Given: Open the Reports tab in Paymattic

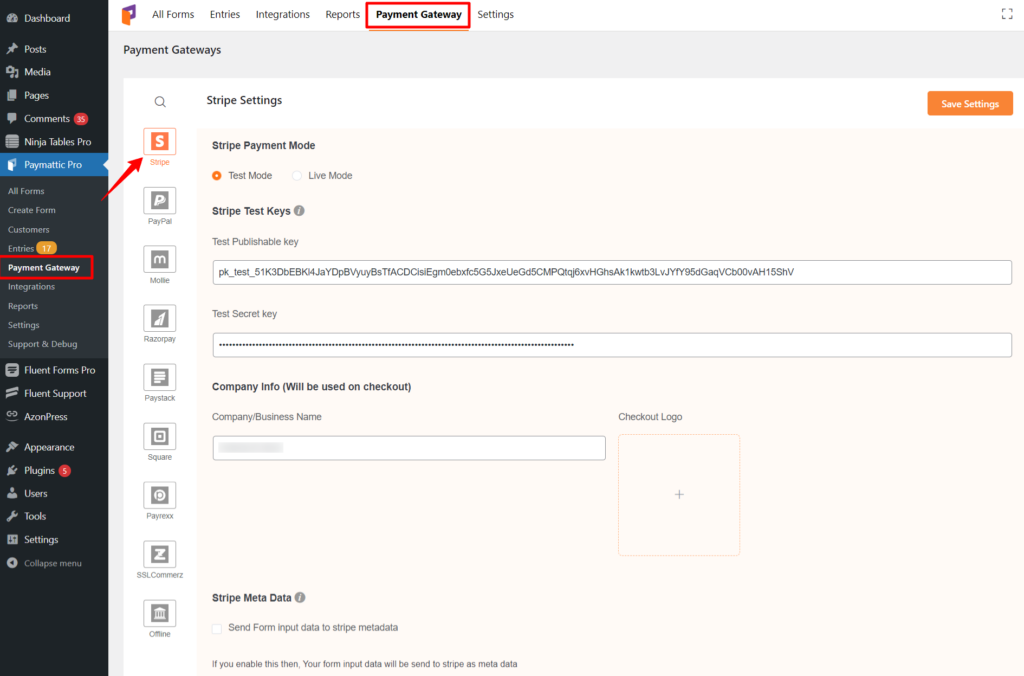Looking at the screenshot, I should [x=342, y=14].
